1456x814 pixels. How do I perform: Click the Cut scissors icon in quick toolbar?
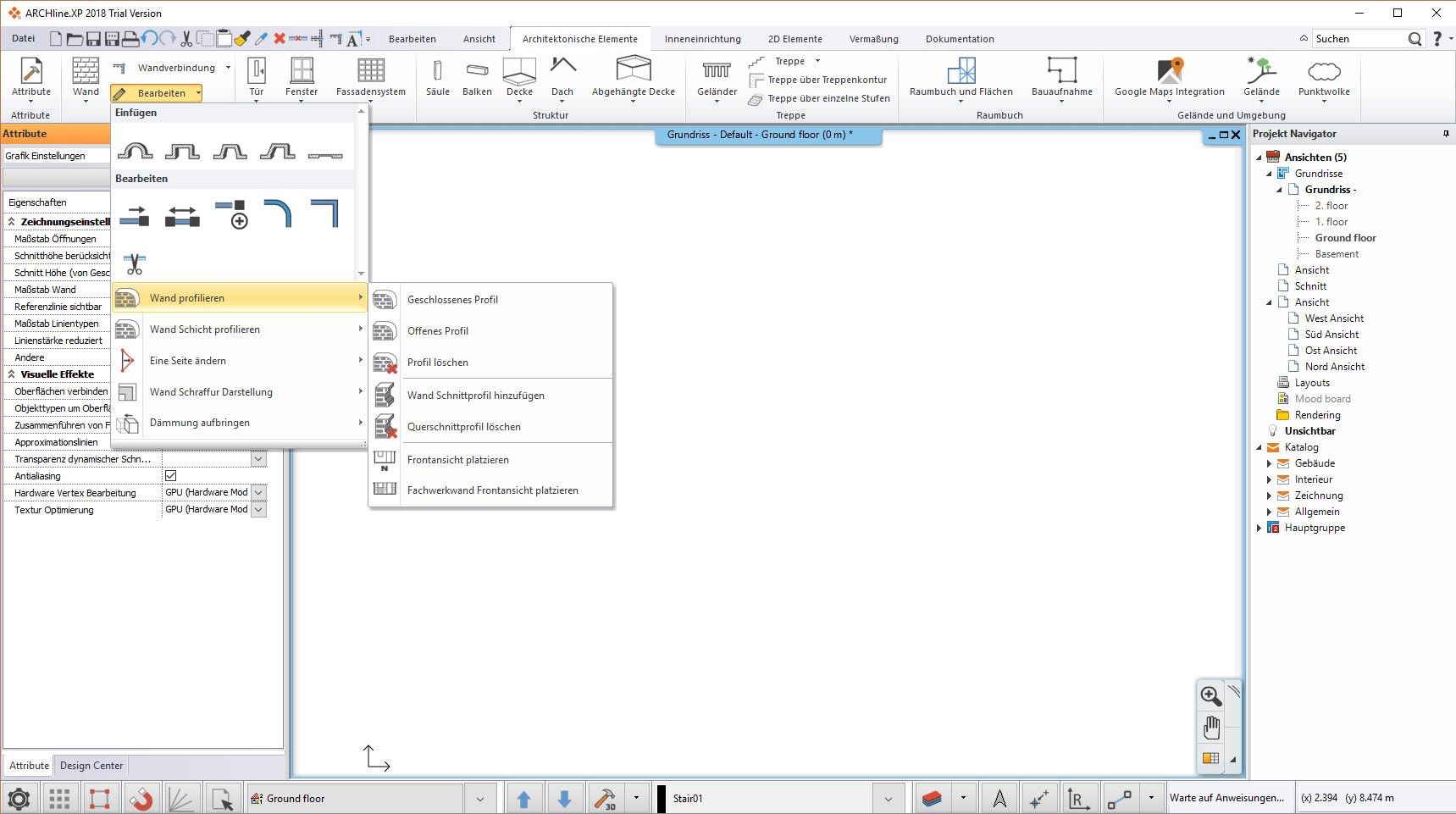pyautogui.click(x=186, y=38)
